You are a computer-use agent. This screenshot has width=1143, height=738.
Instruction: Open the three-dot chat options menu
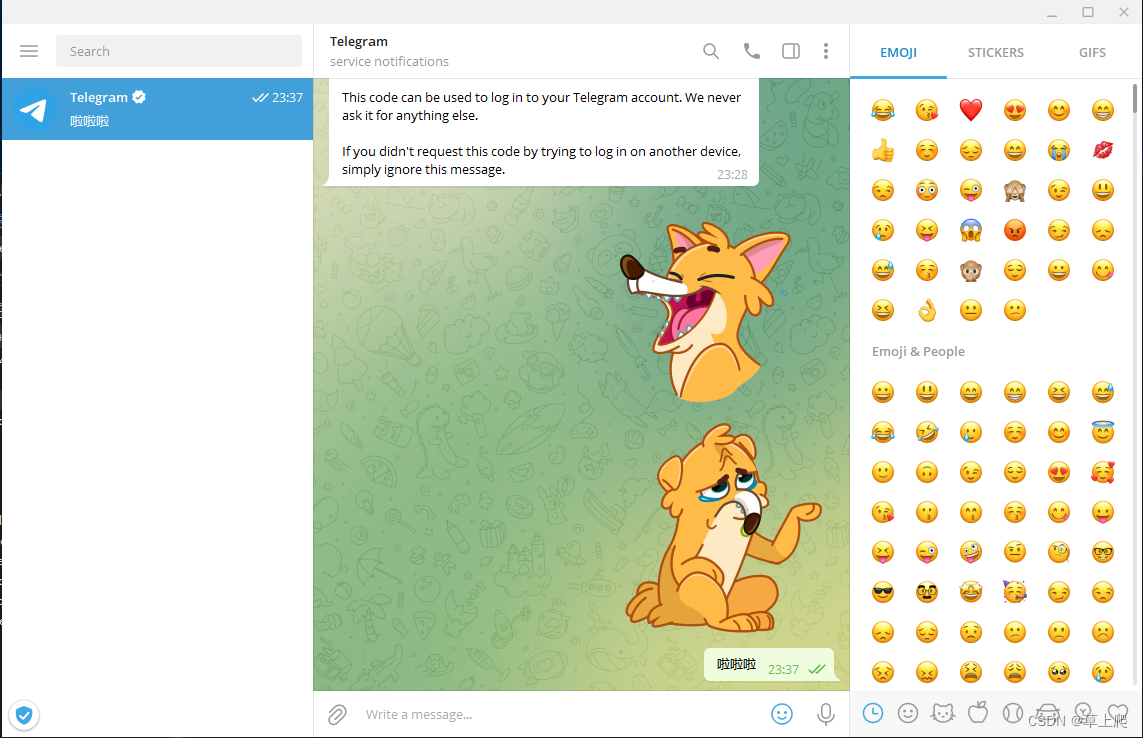(x=826, y=51)
